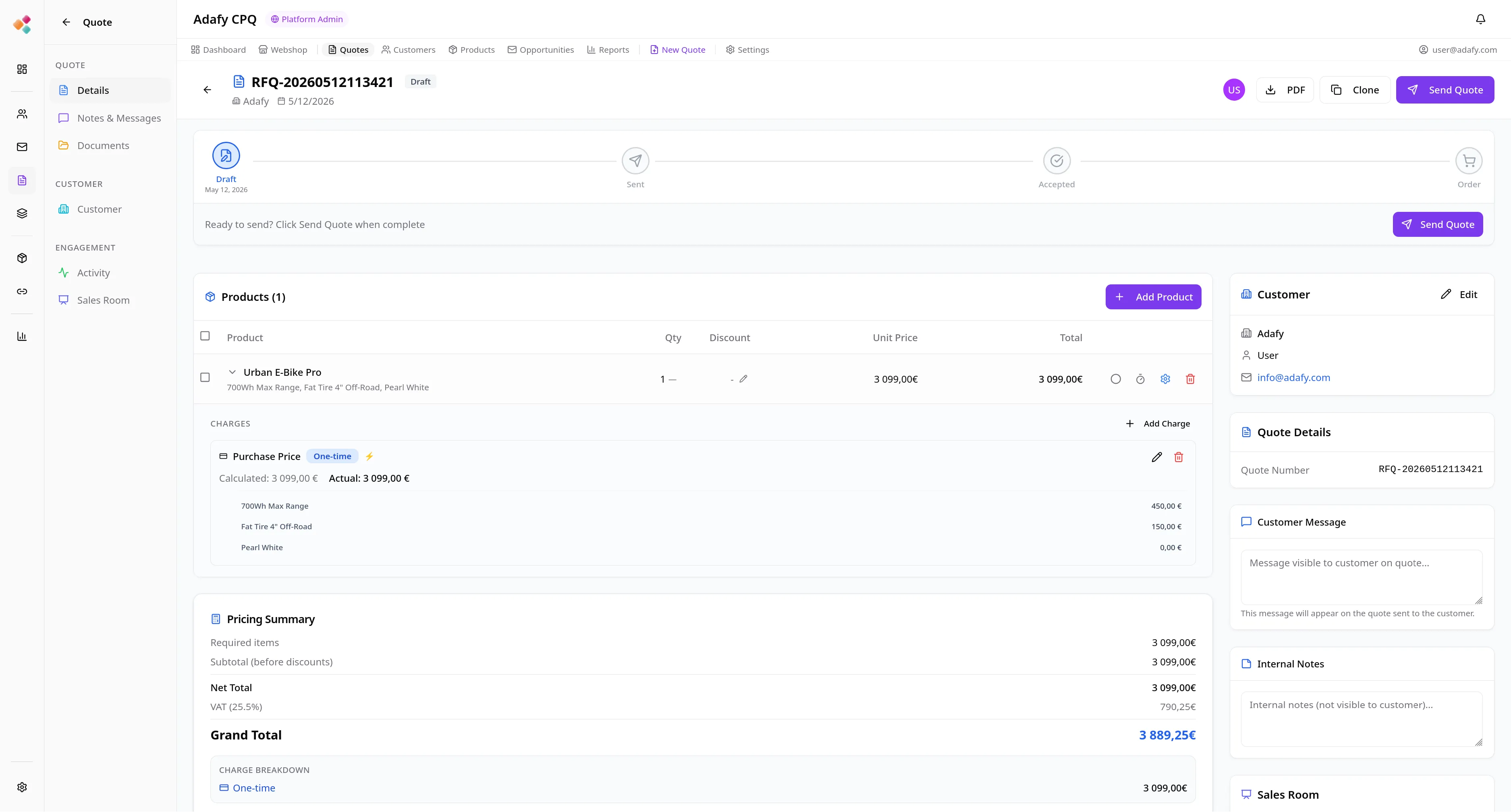Open info@adafy.com email link
Image resolution: width=1511 pixels, height=812 pixels.
(x=1293, y=377)
